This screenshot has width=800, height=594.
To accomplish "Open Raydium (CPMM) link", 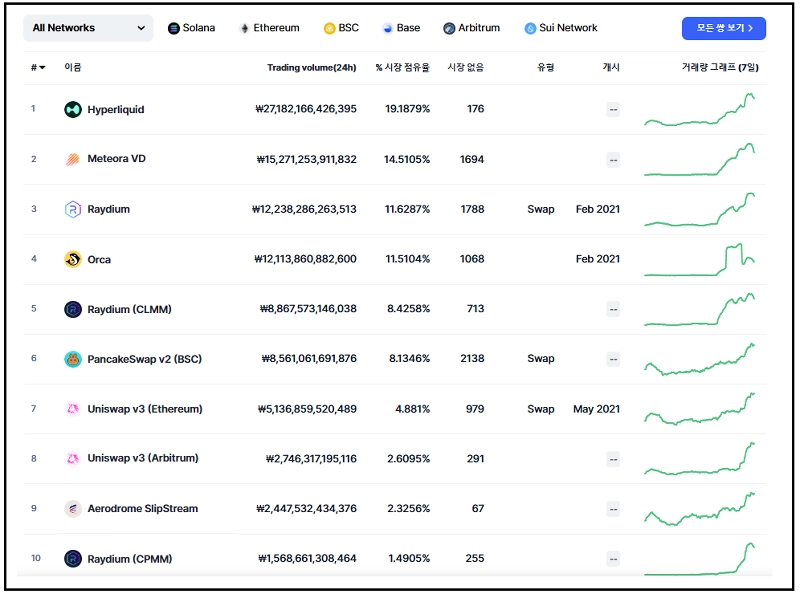I will 130,559.
